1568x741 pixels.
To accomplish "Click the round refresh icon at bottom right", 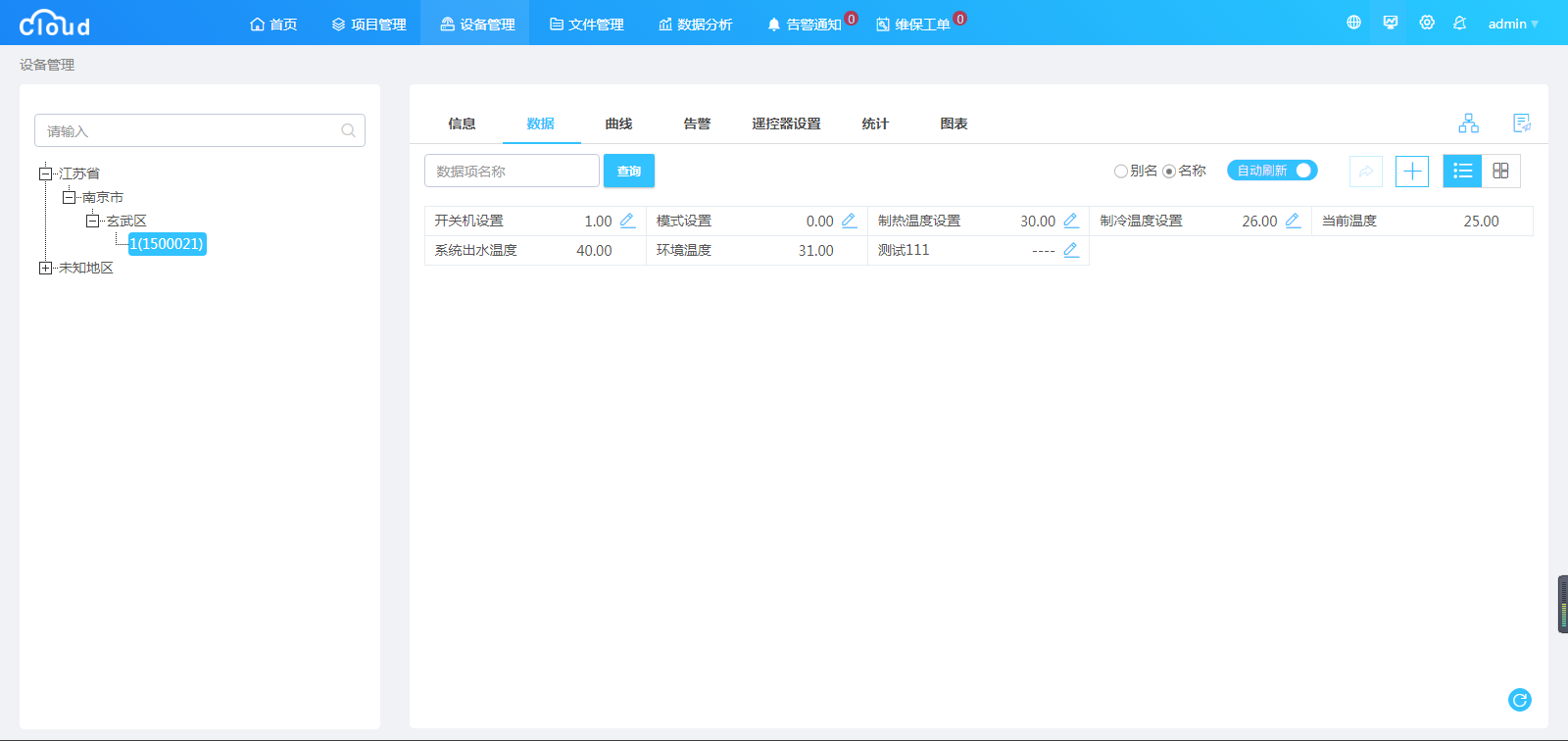I will (1520, 700).
